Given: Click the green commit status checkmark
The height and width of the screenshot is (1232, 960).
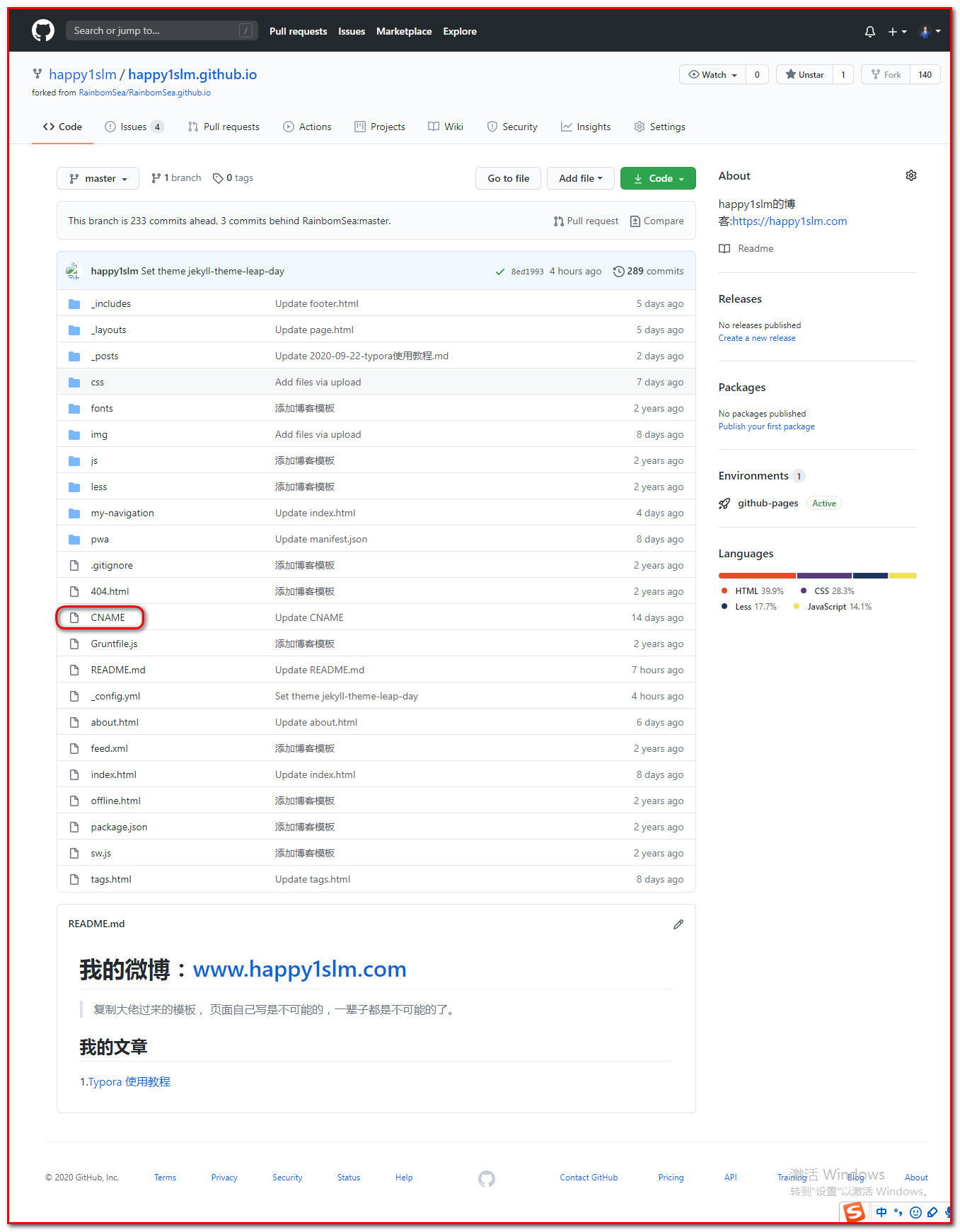Looking at the screenshot, I should 500,272.
